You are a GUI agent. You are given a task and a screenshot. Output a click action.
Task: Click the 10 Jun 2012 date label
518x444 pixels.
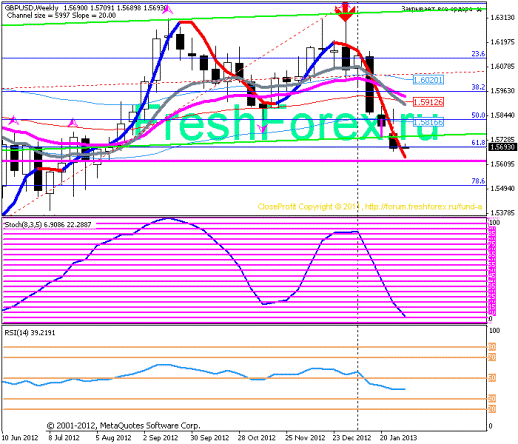pyautogui.click(x=20, y=438)
